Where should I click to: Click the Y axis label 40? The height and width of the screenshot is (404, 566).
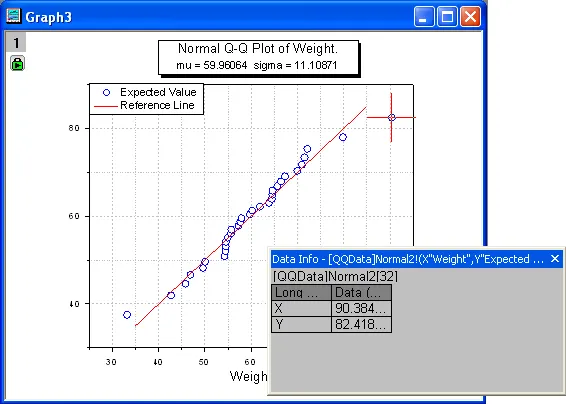74,304
